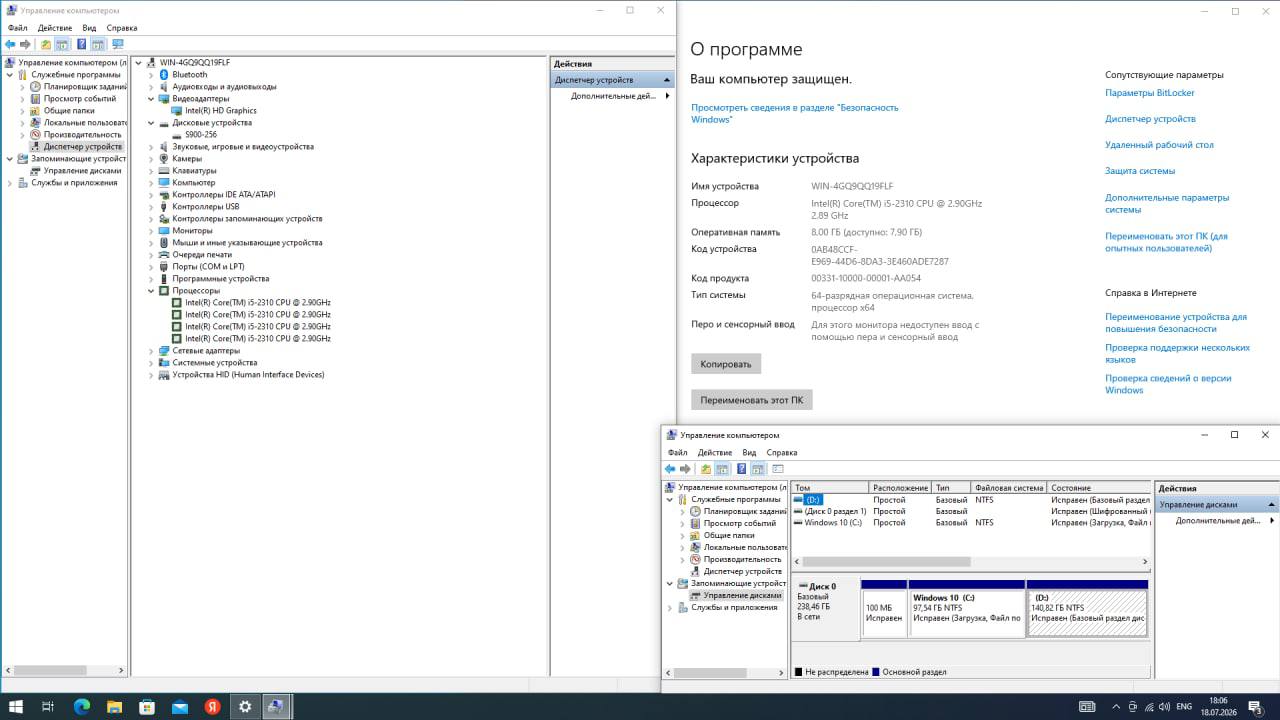Select Устройства HID (Human Interface Devices)
This screenshot has width=1280, height=720.
click(x=248, y=375)
